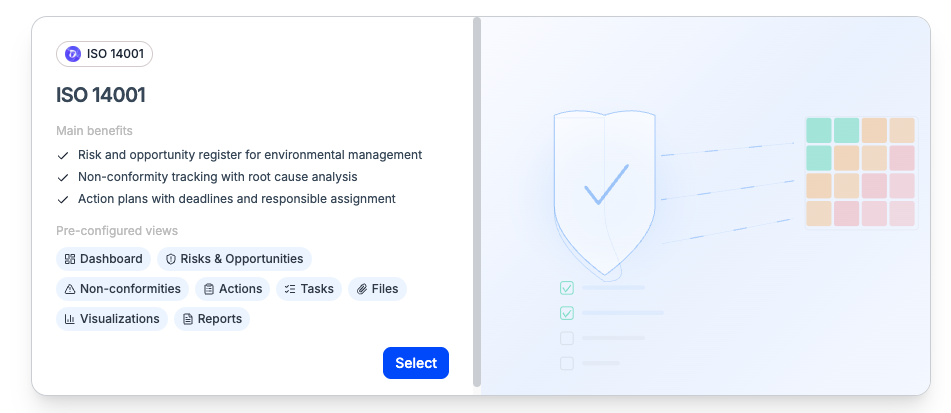Click the bar chart icon beside Visualizations
The image size is (951, 413).
[x=70, y=319]
